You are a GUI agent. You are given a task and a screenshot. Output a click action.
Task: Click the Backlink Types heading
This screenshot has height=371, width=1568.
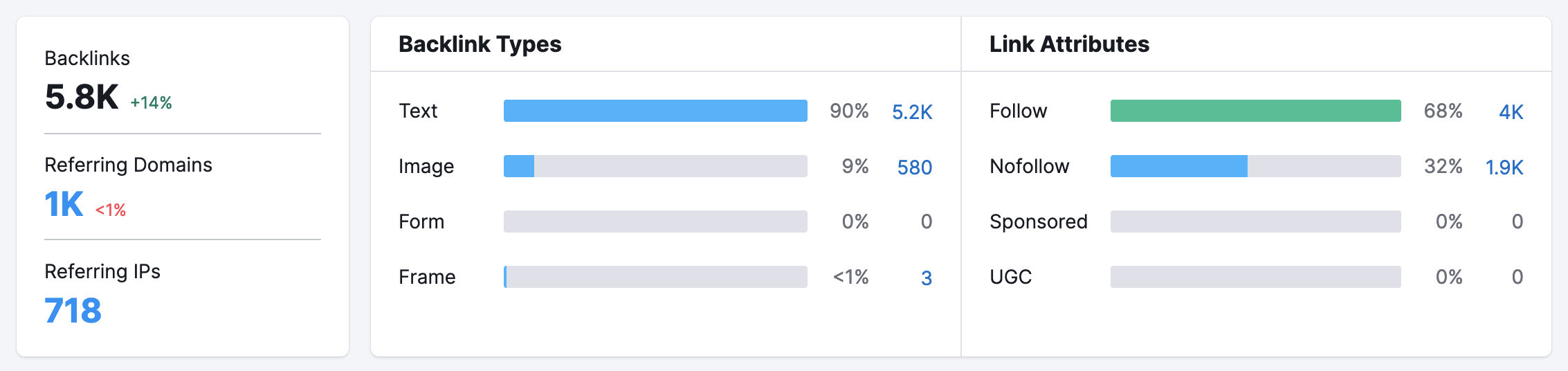coord(480,44)
